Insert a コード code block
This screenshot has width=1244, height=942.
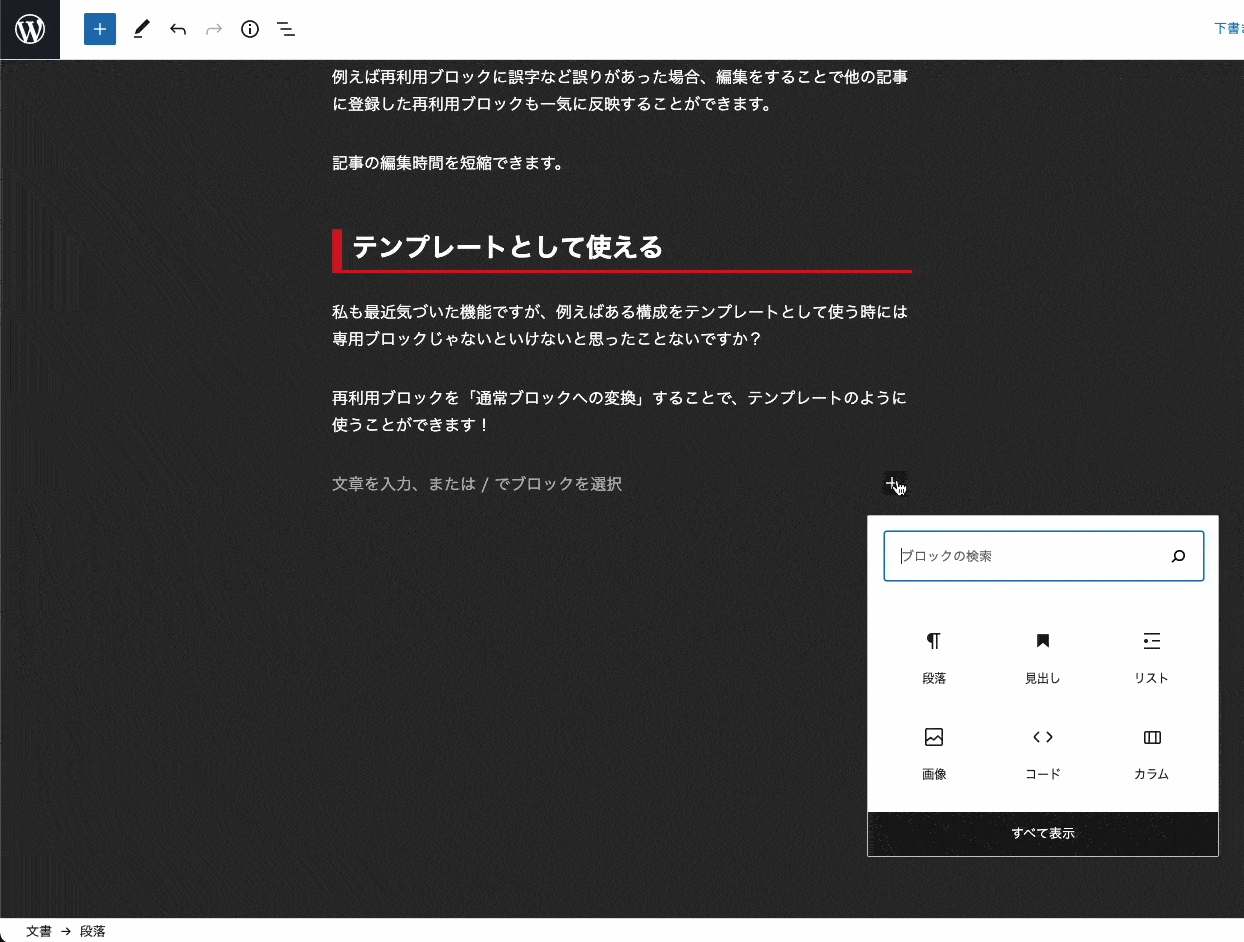pos(1042,753)
